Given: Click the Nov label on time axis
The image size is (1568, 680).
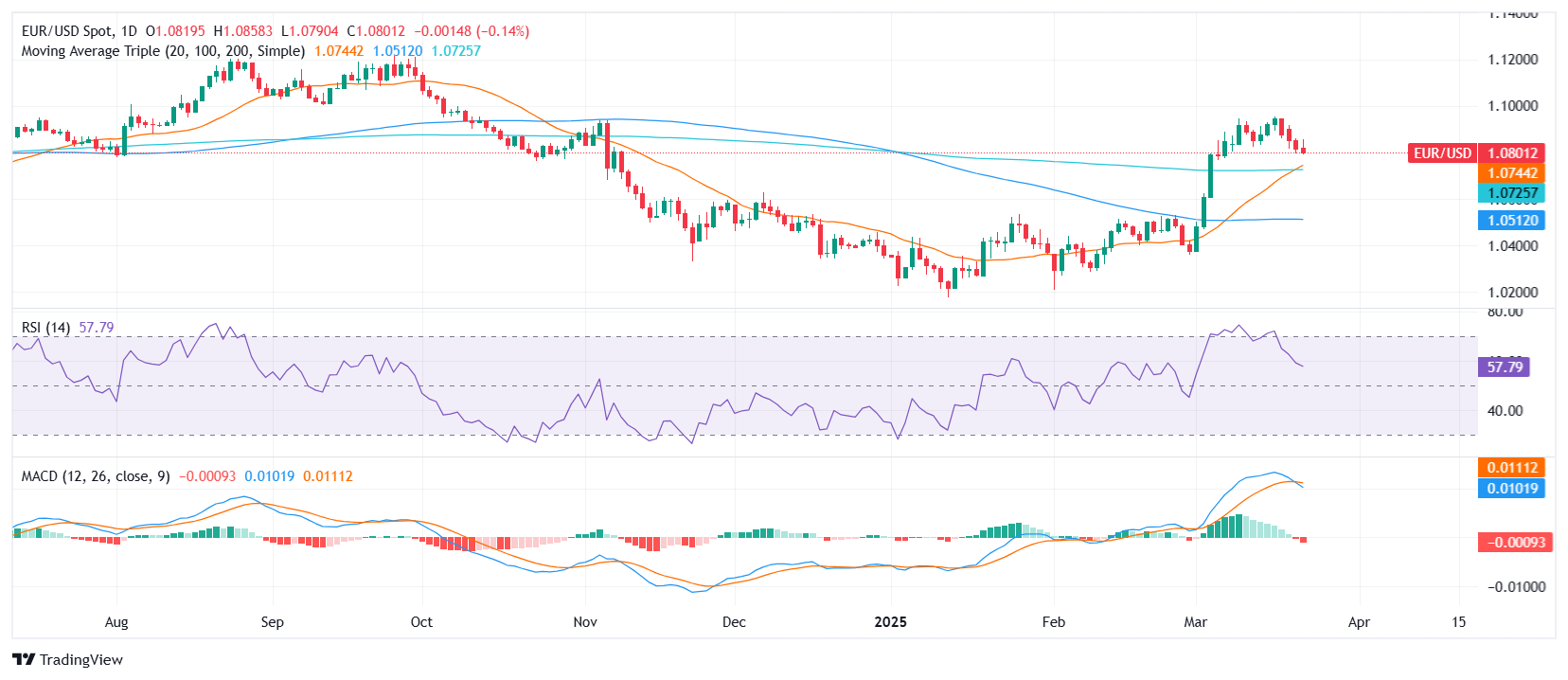Looking at the screenshot, I should 585,622.
